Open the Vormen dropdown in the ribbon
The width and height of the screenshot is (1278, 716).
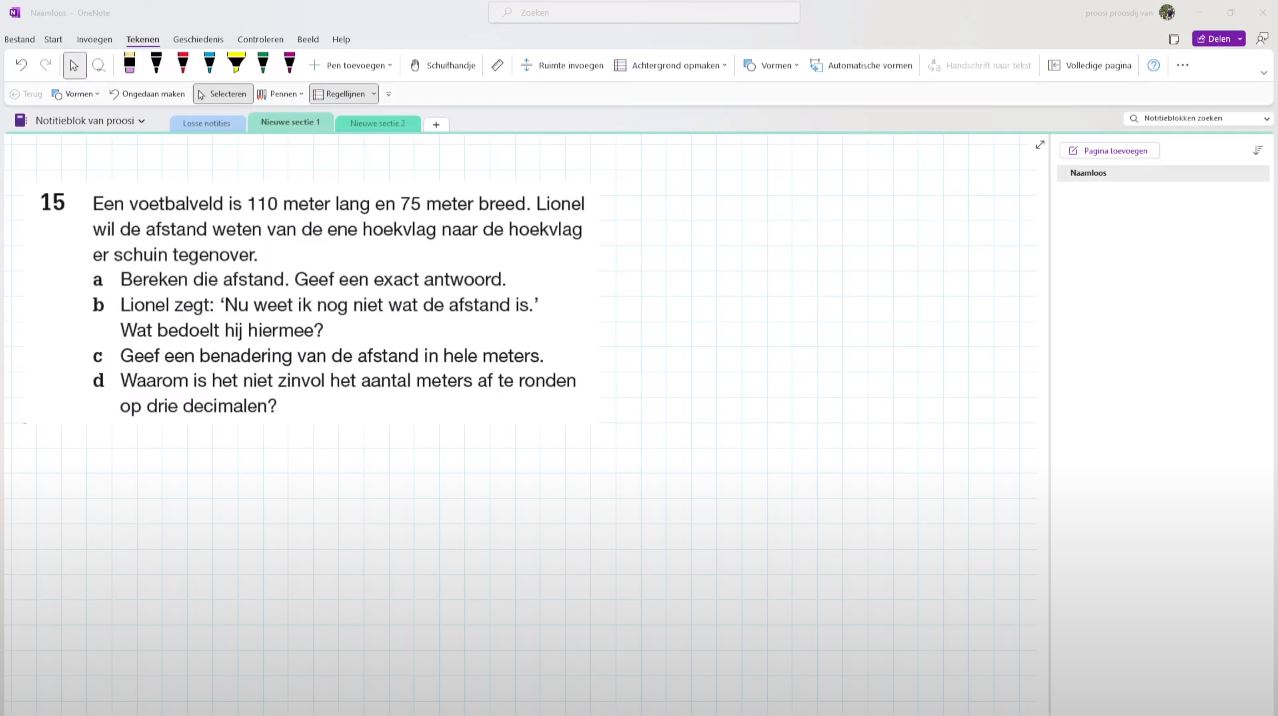pos(771,66)
